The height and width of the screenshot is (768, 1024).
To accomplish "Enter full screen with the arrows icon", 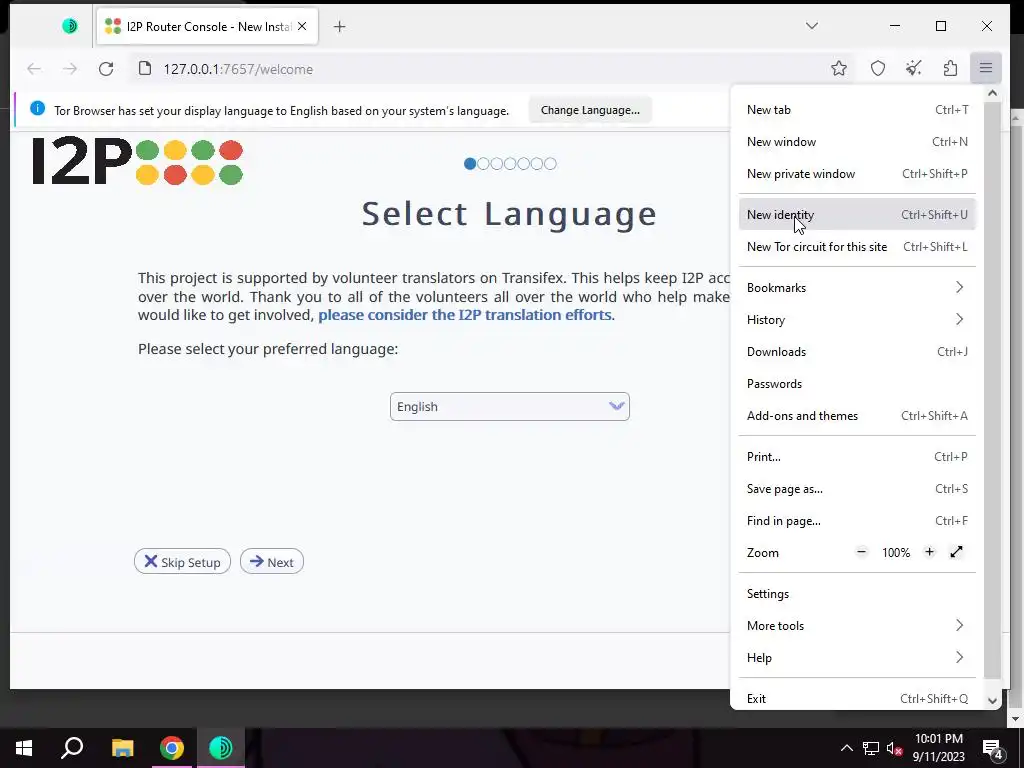I will click(x=957, y=552).
